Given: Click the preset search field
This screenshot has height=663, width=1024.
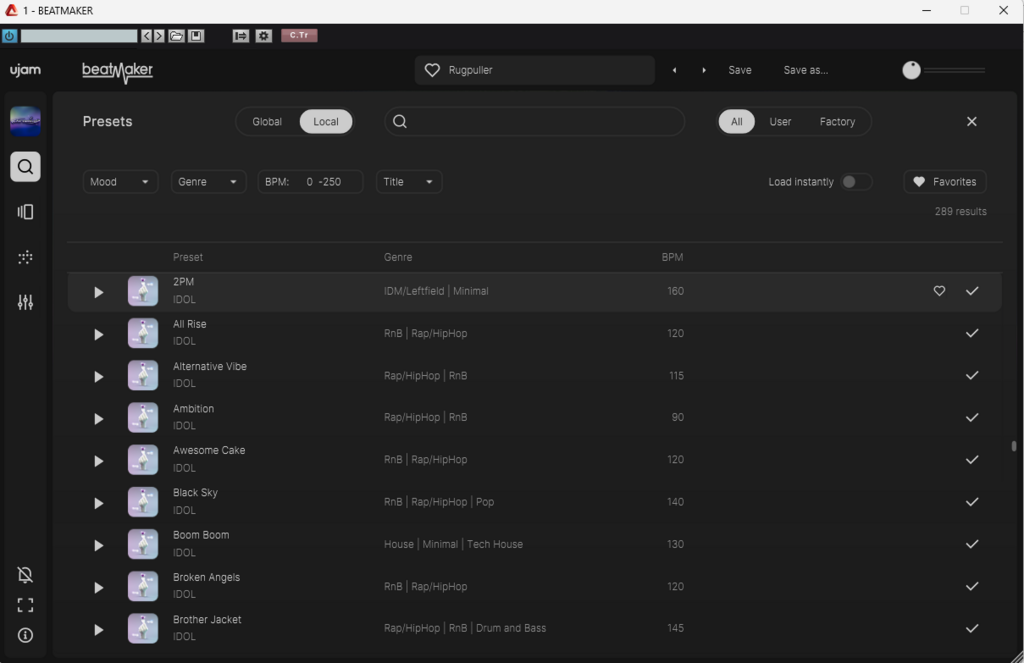Looking at the screenshot, I should click(x=534, y=121).
